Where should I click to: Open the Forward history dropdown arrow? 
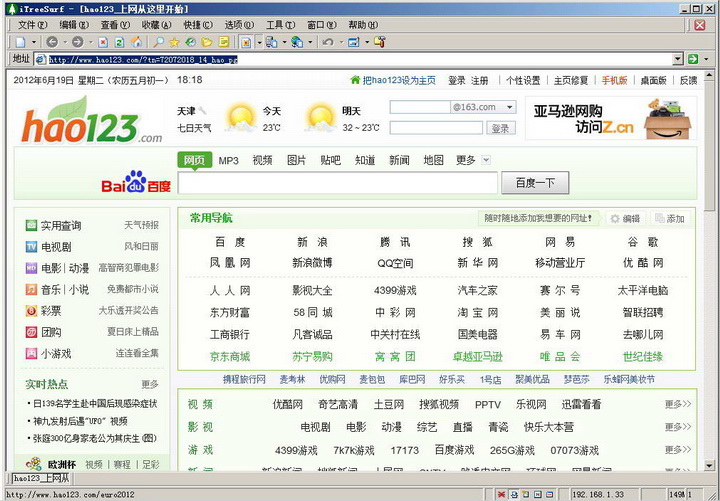(90, 42)
